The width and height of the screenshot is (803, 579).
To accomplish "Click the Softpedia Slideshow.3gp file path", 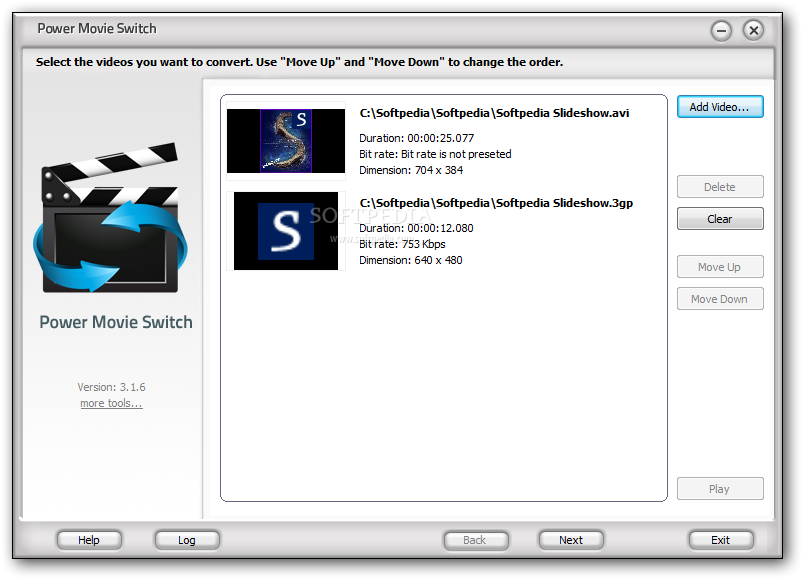I will coord(496,203).
